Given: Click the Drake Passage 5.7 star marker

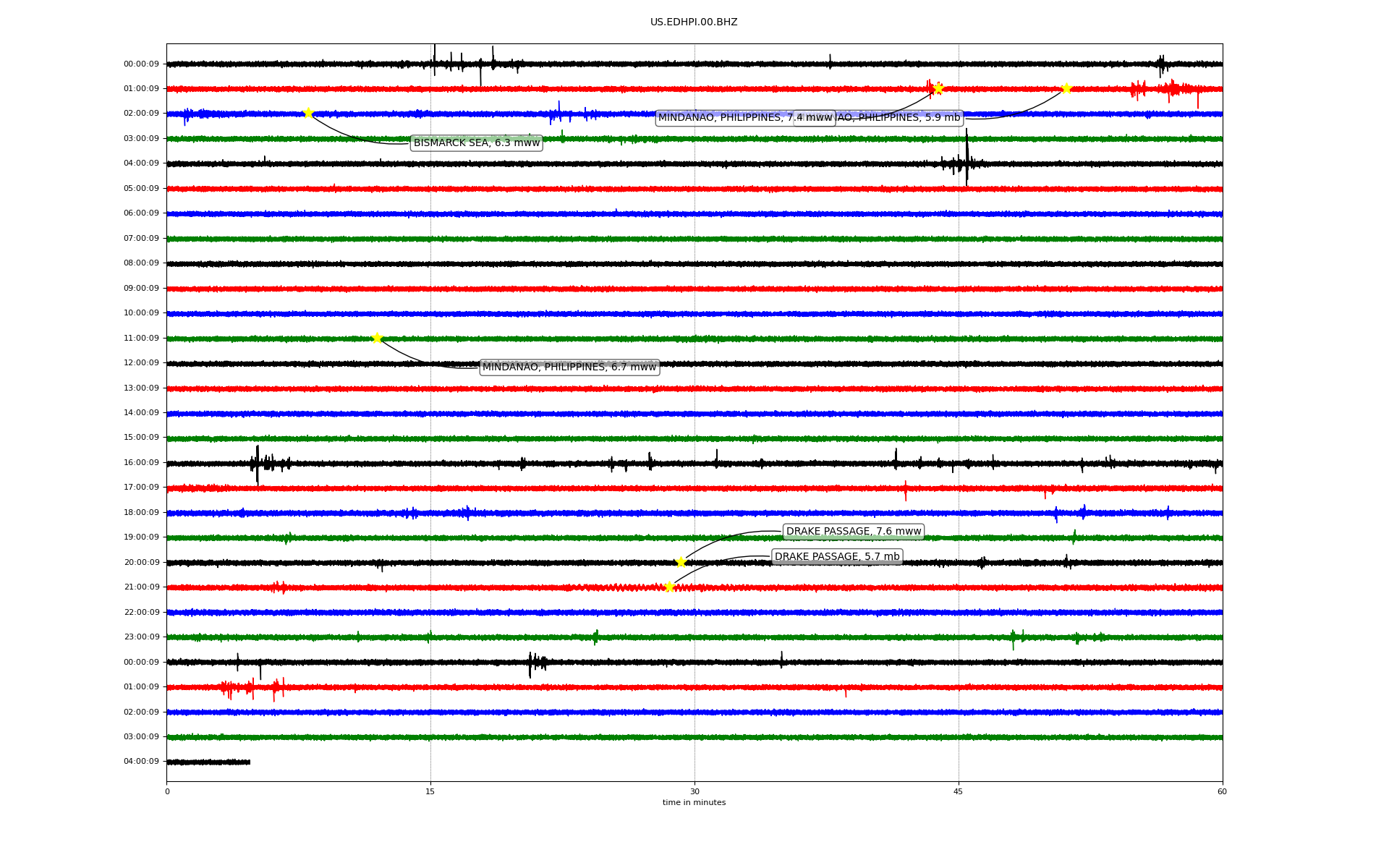Looking at the screenshot, I should tap(669, 587).
